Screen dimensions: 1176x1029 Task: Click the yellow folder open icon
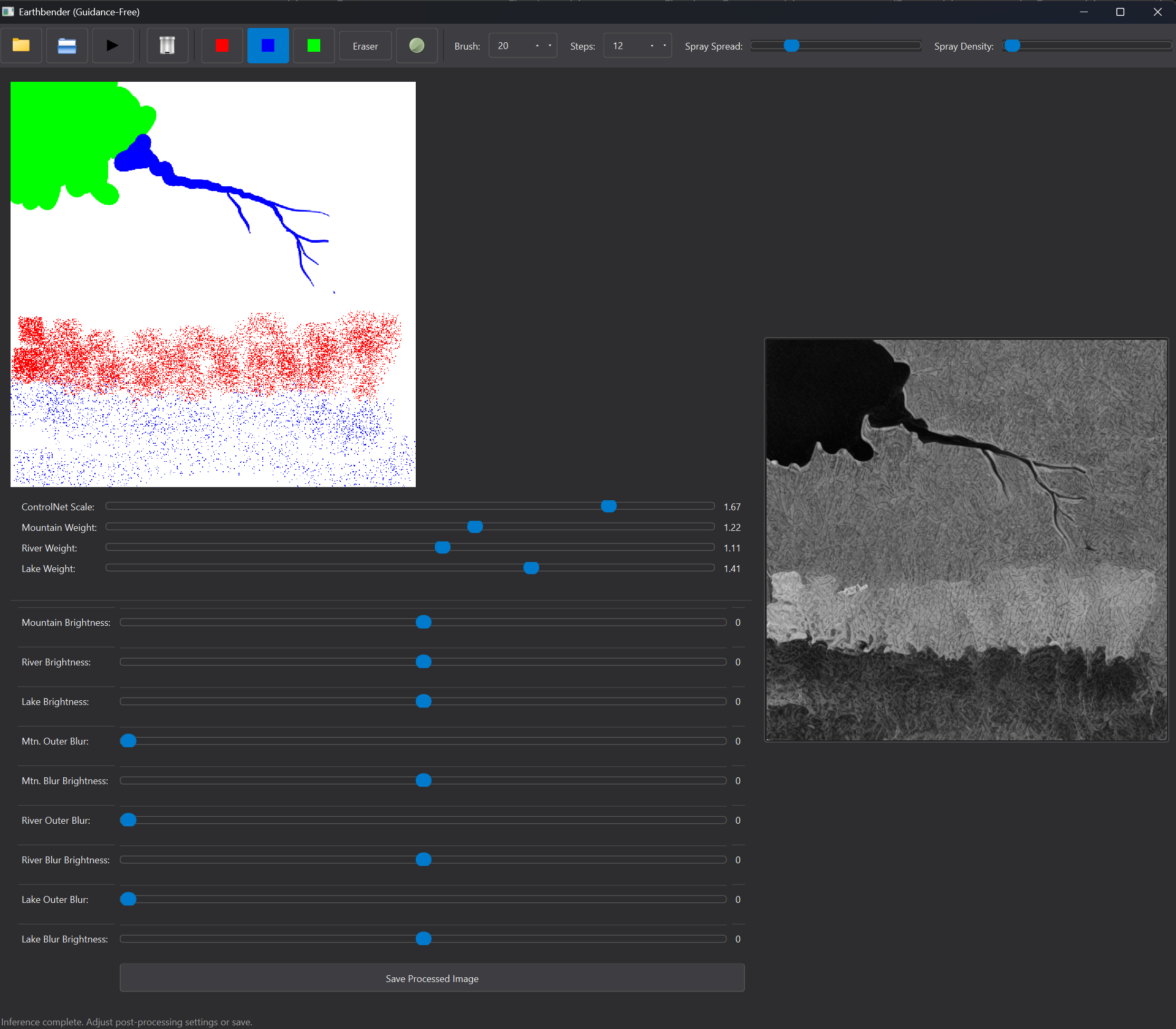click(21, 45)
